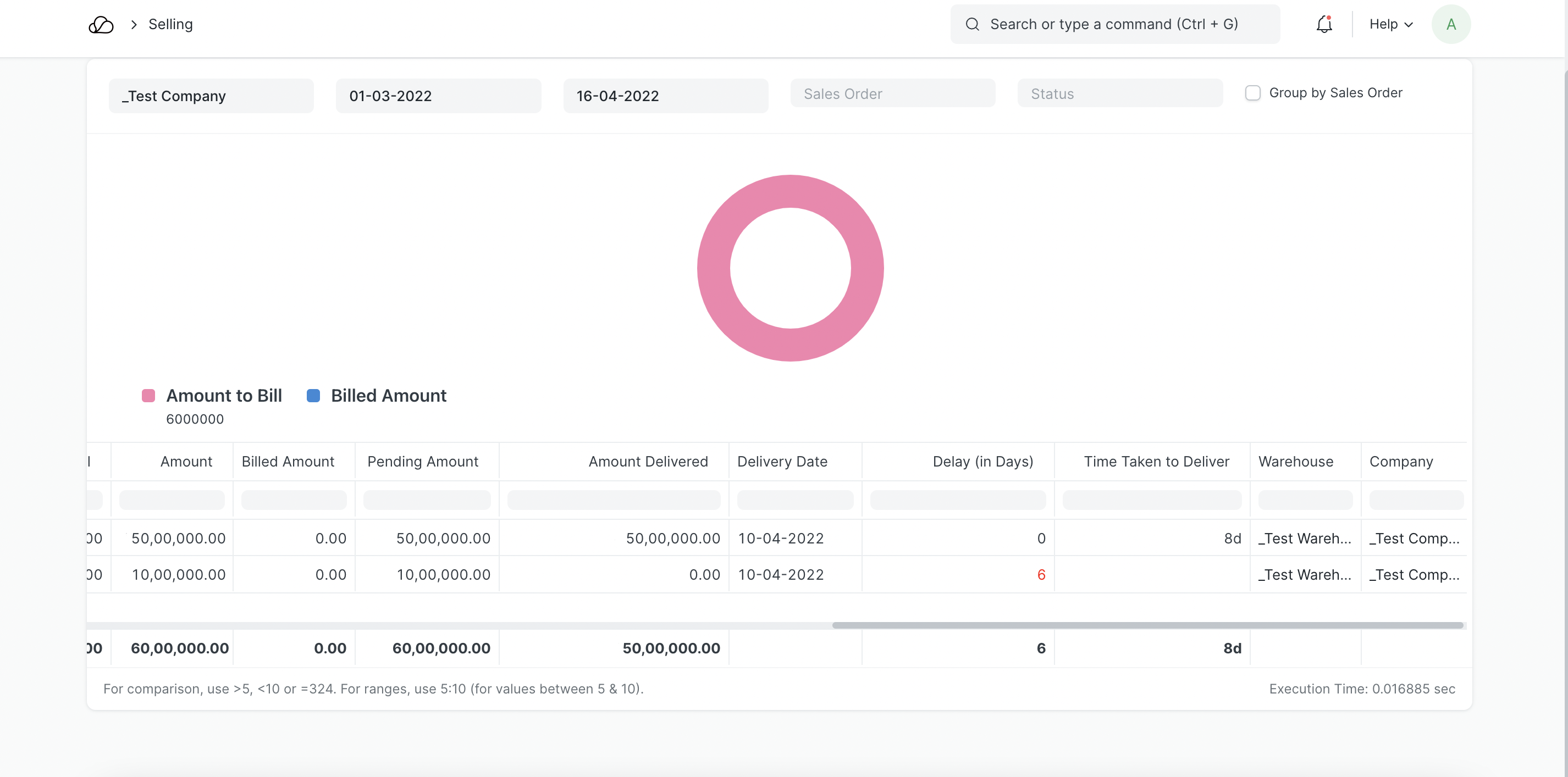Click the ERPNext cloud logo icon
The image size is (1568, 777).
[101, 24]
